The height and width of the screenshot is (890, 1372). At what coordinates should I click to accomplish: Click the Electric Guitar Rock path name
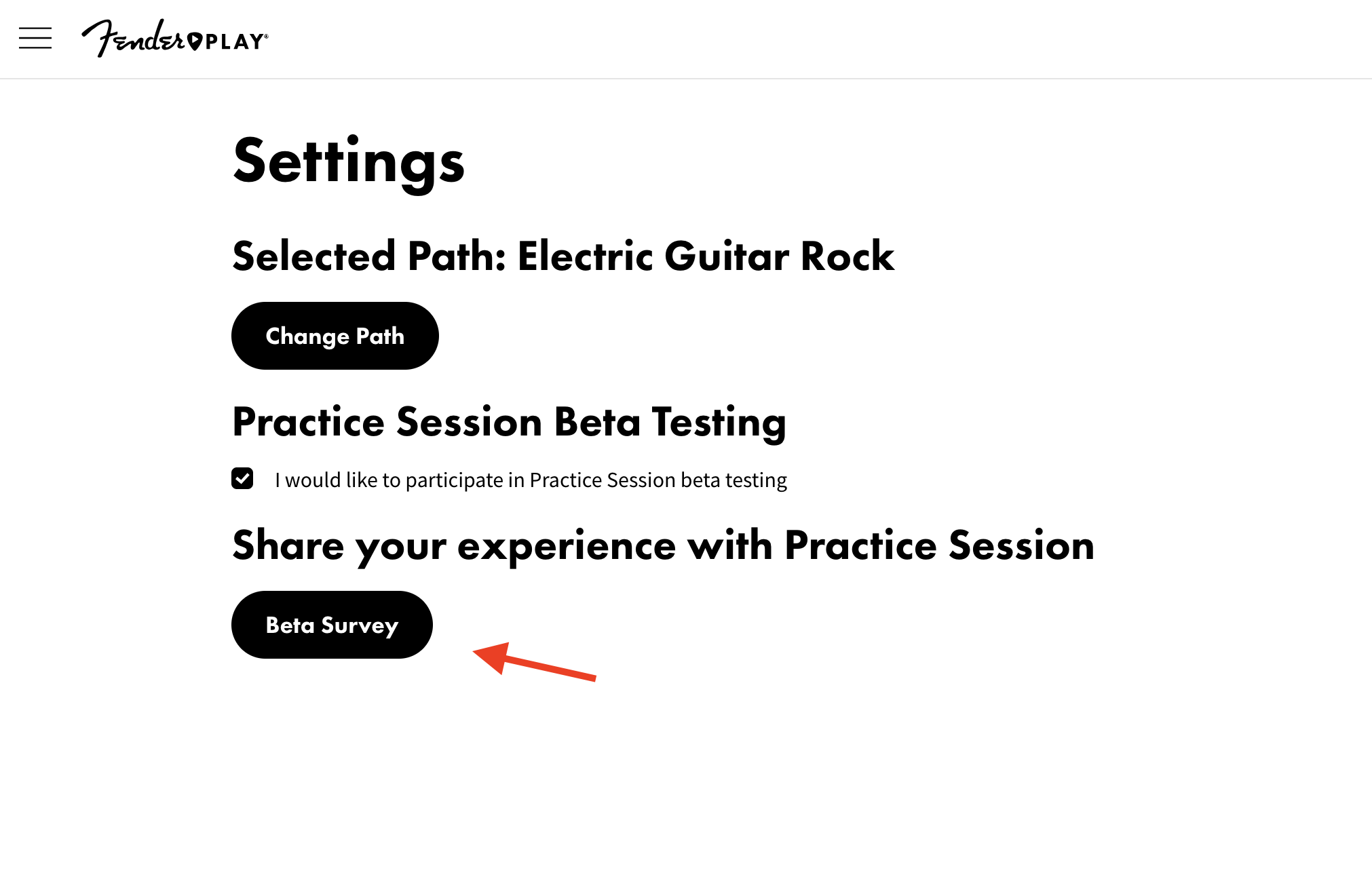click(706, 256)
